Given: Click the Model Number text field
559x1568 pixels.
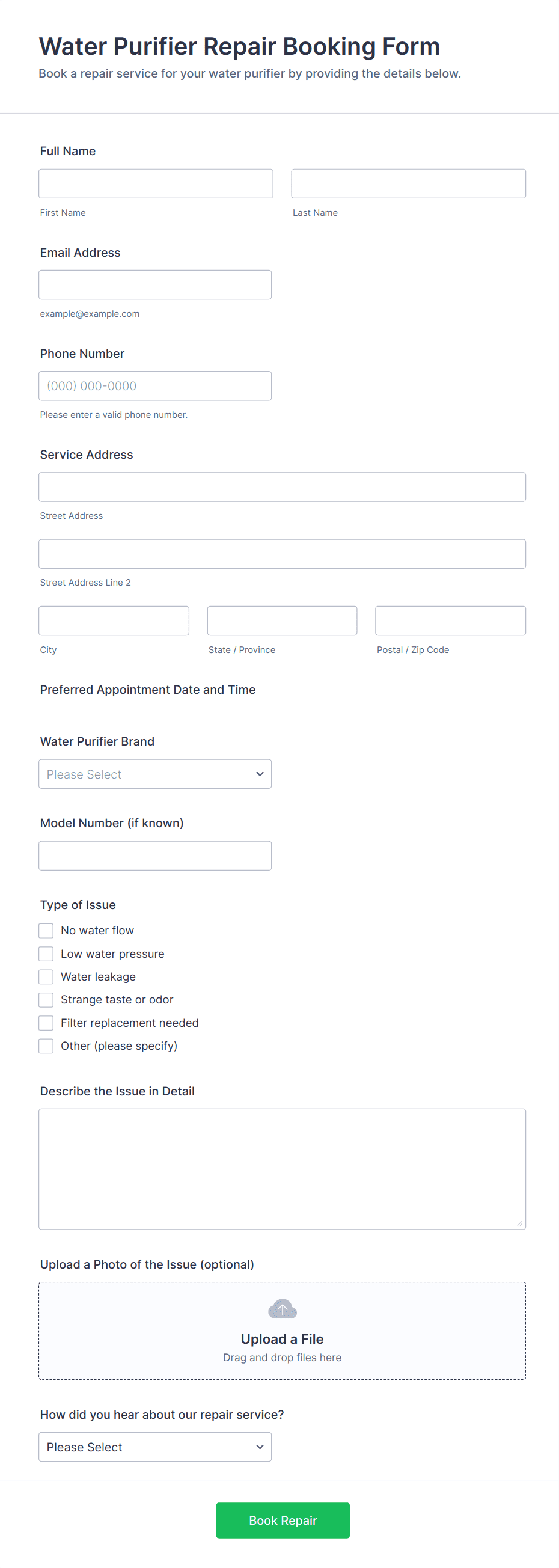Looking at the screenshot, I should pos(155,855).
